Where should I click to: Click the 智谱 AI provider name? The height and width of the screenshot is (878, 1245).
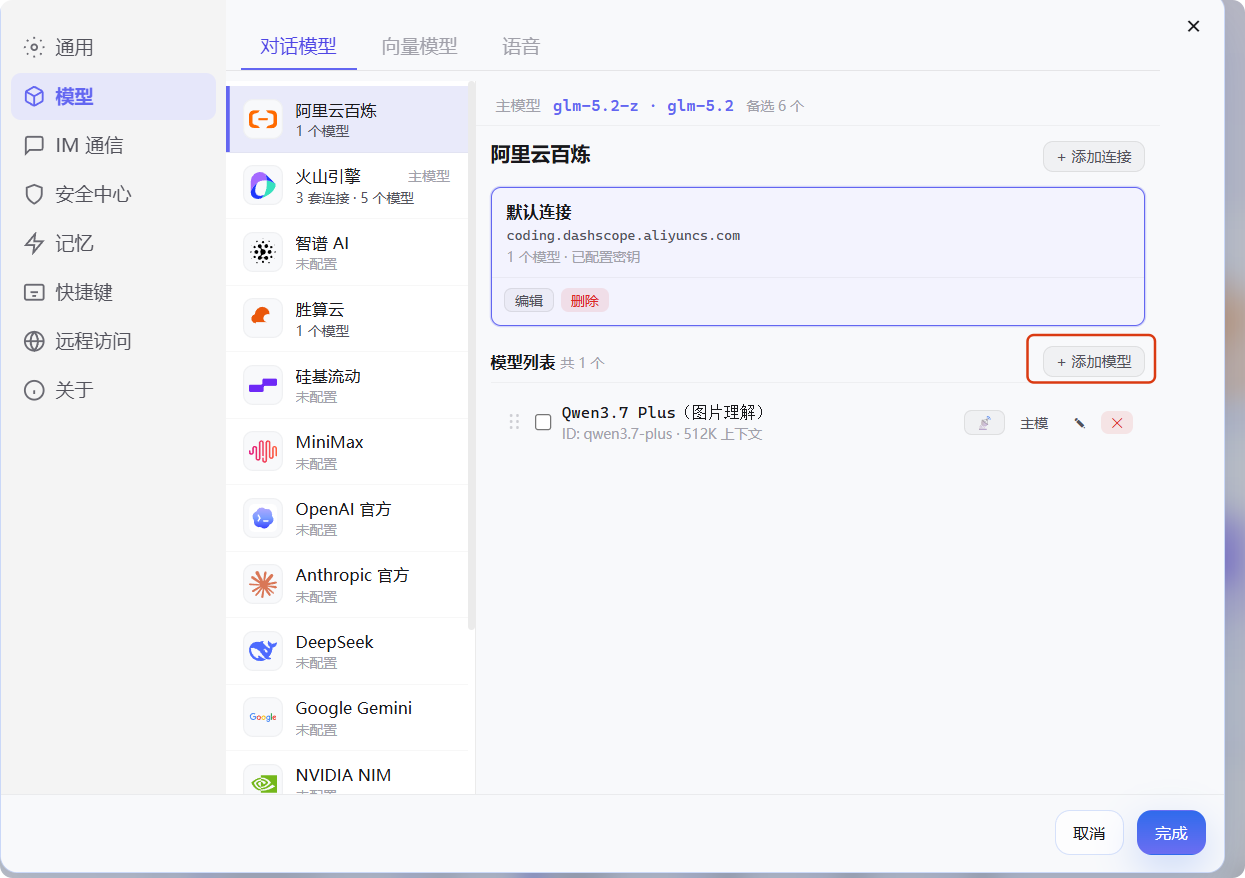(322, 243)
